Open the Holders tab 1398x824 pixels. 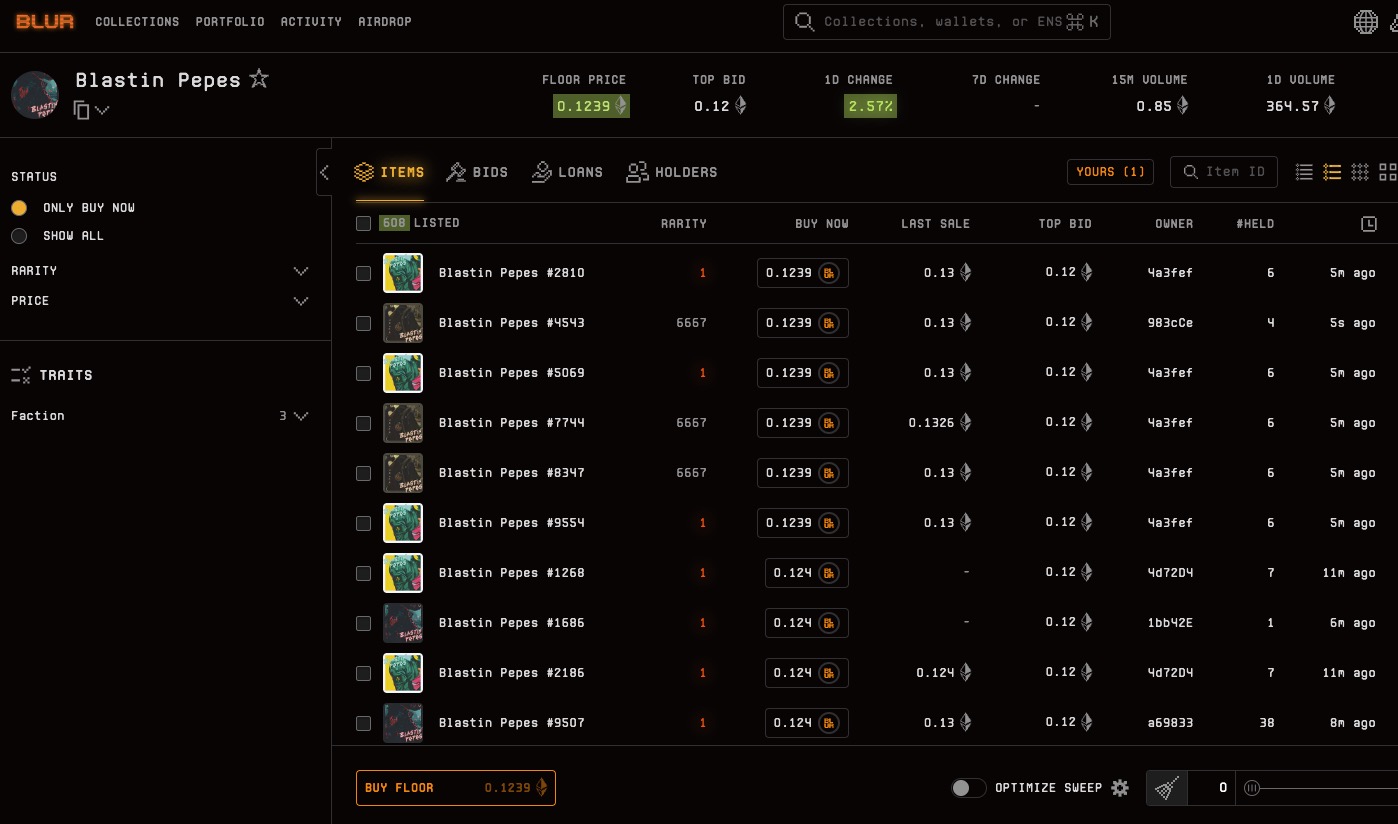tap(672, 172)
